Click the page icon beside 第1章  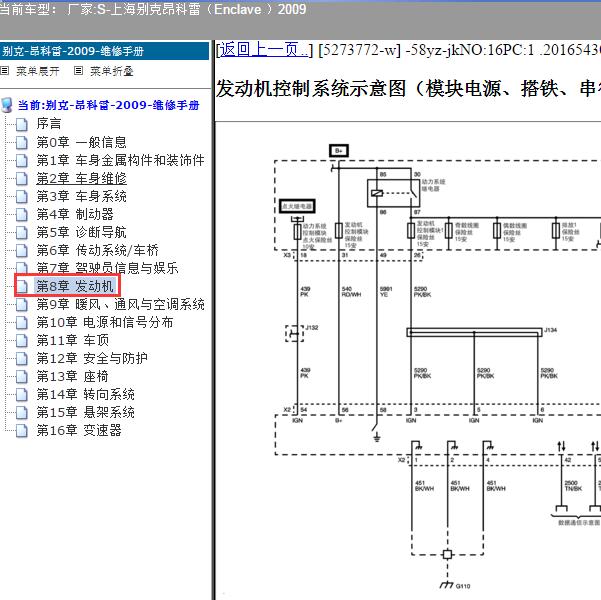22,160
